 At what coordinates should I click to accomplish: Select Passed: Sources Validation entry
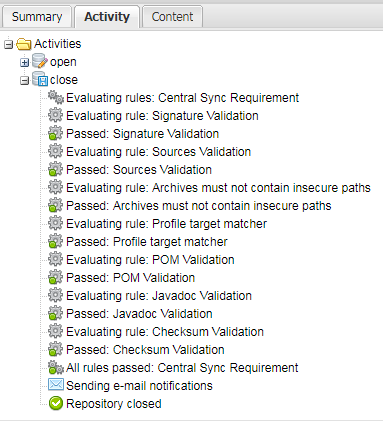(x=139, y=170)
